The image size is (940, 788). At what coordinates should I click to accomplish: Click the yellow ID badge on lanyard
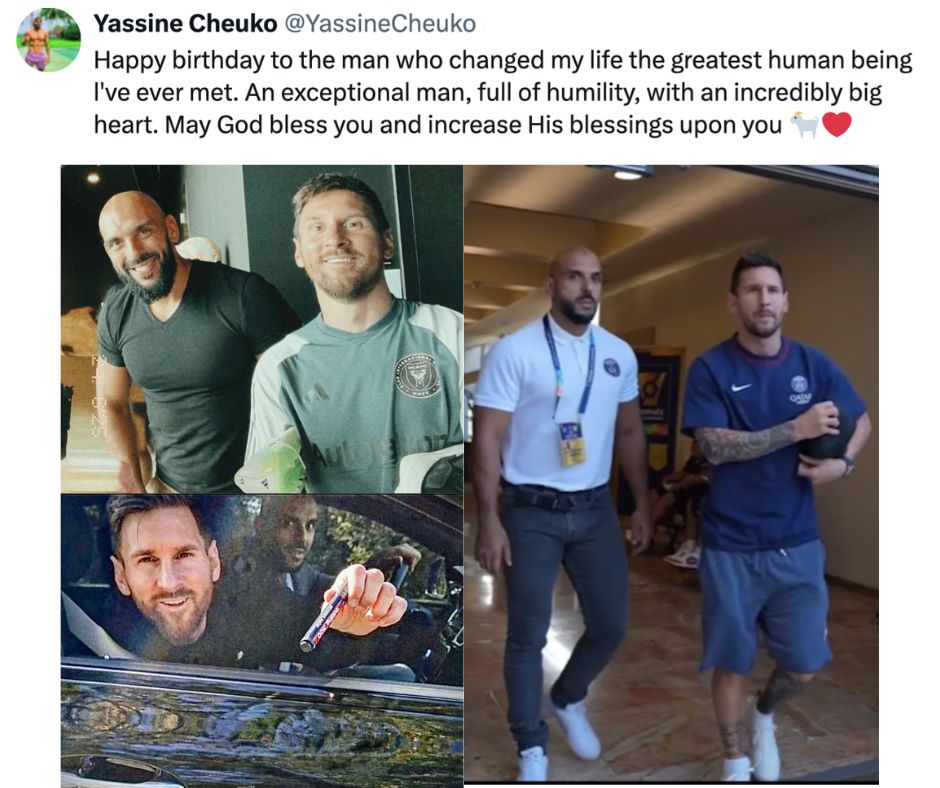(x=572, y=443)
